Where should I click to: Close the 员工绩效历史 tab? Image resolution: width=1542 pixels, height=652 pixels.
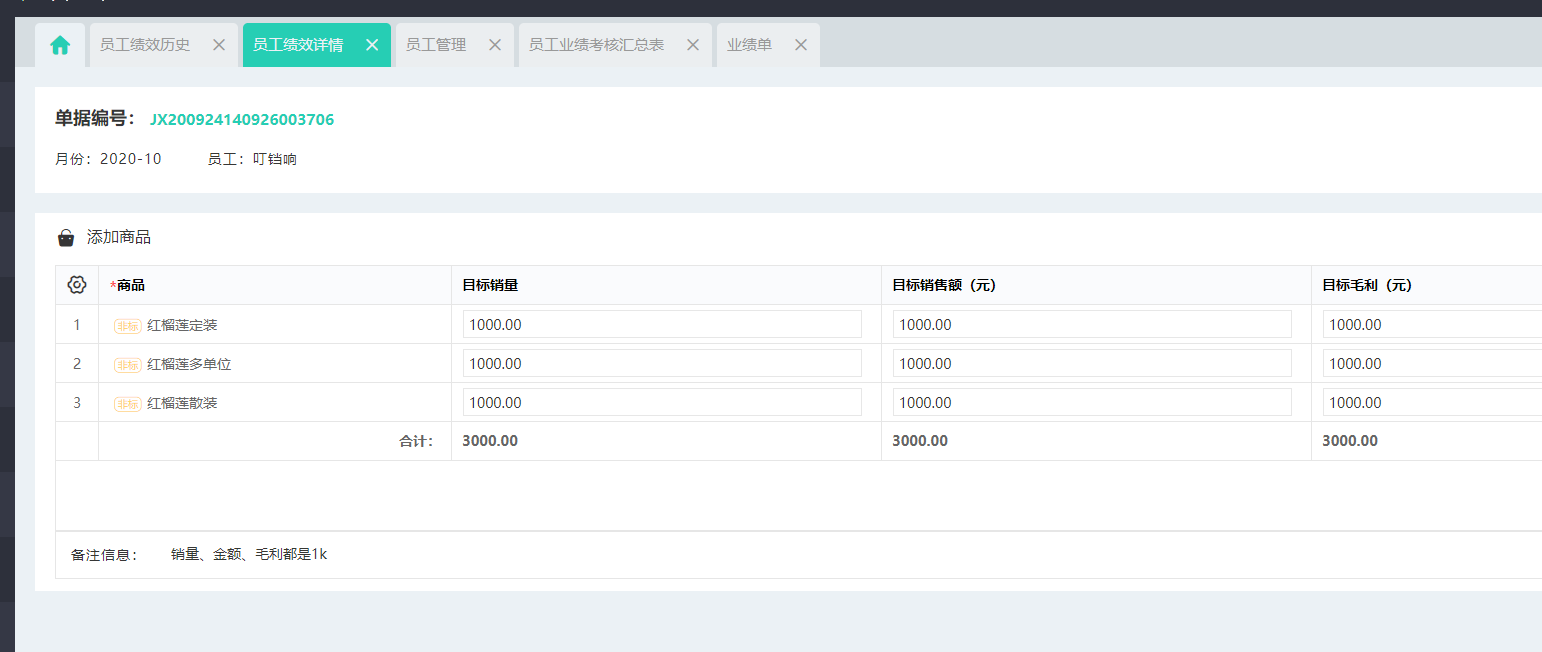[x=219, y=45]
